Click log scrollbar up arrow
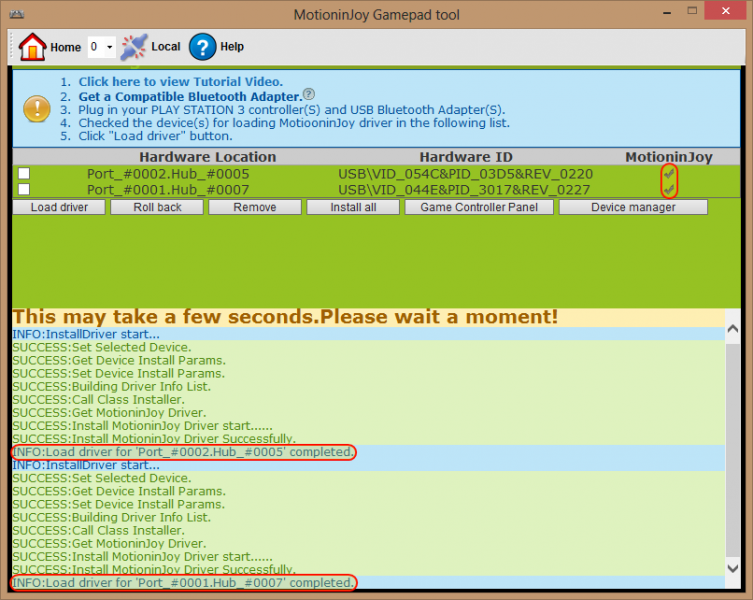The height and width of the screenshot is (600, 753). coord(732,329)
